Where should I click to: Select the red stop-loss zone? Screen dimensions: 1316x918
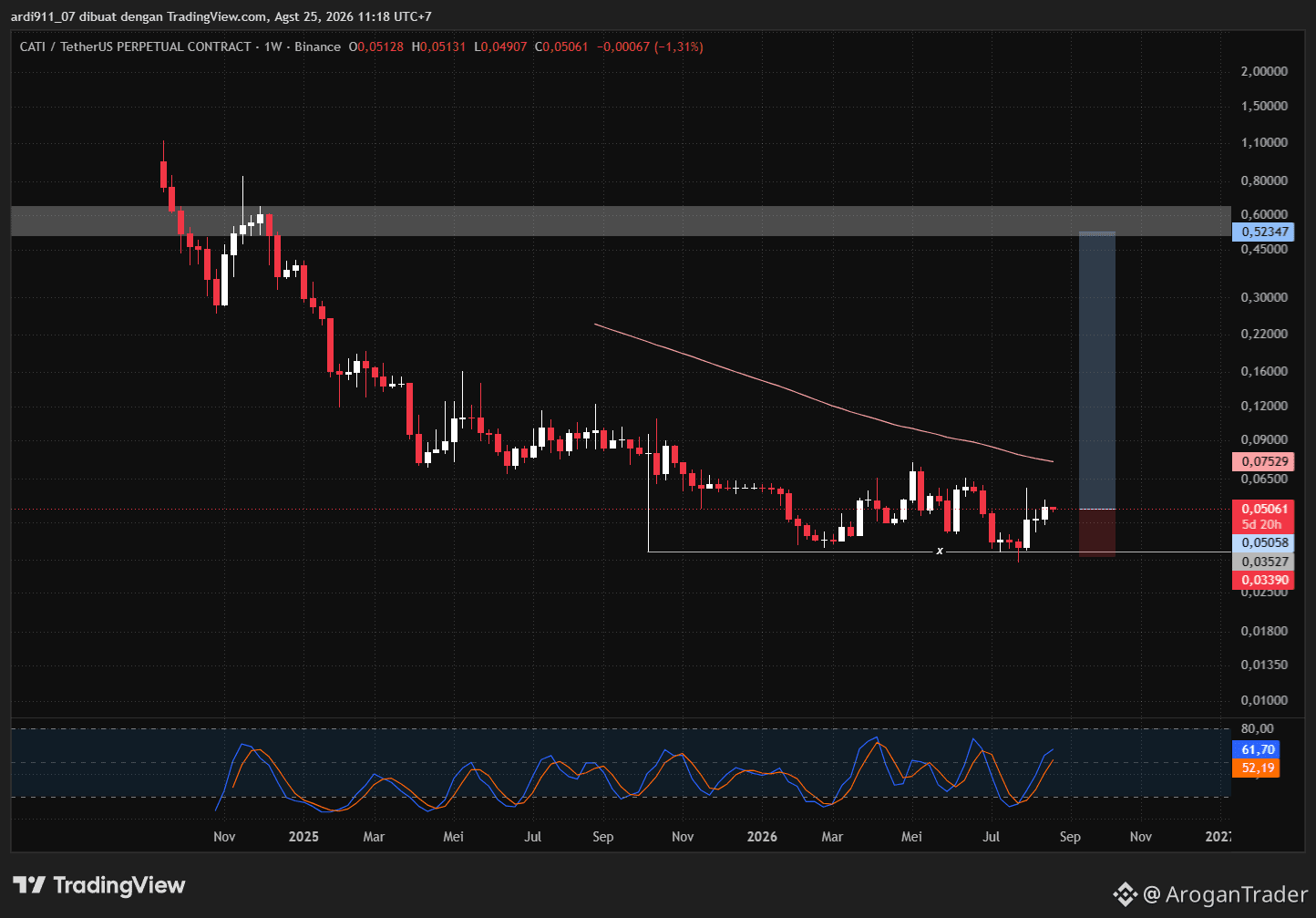tap(1096, 532)
